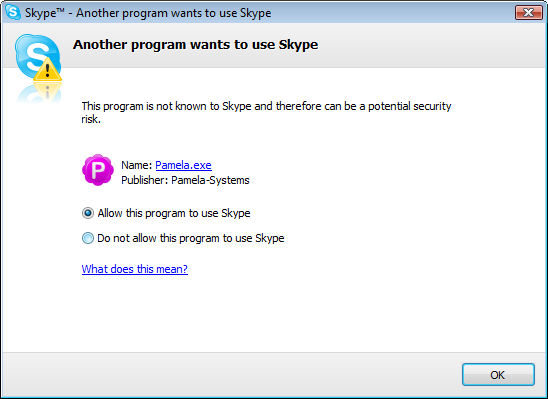
Task: Click the window title bar text
Action: point(148,13)
